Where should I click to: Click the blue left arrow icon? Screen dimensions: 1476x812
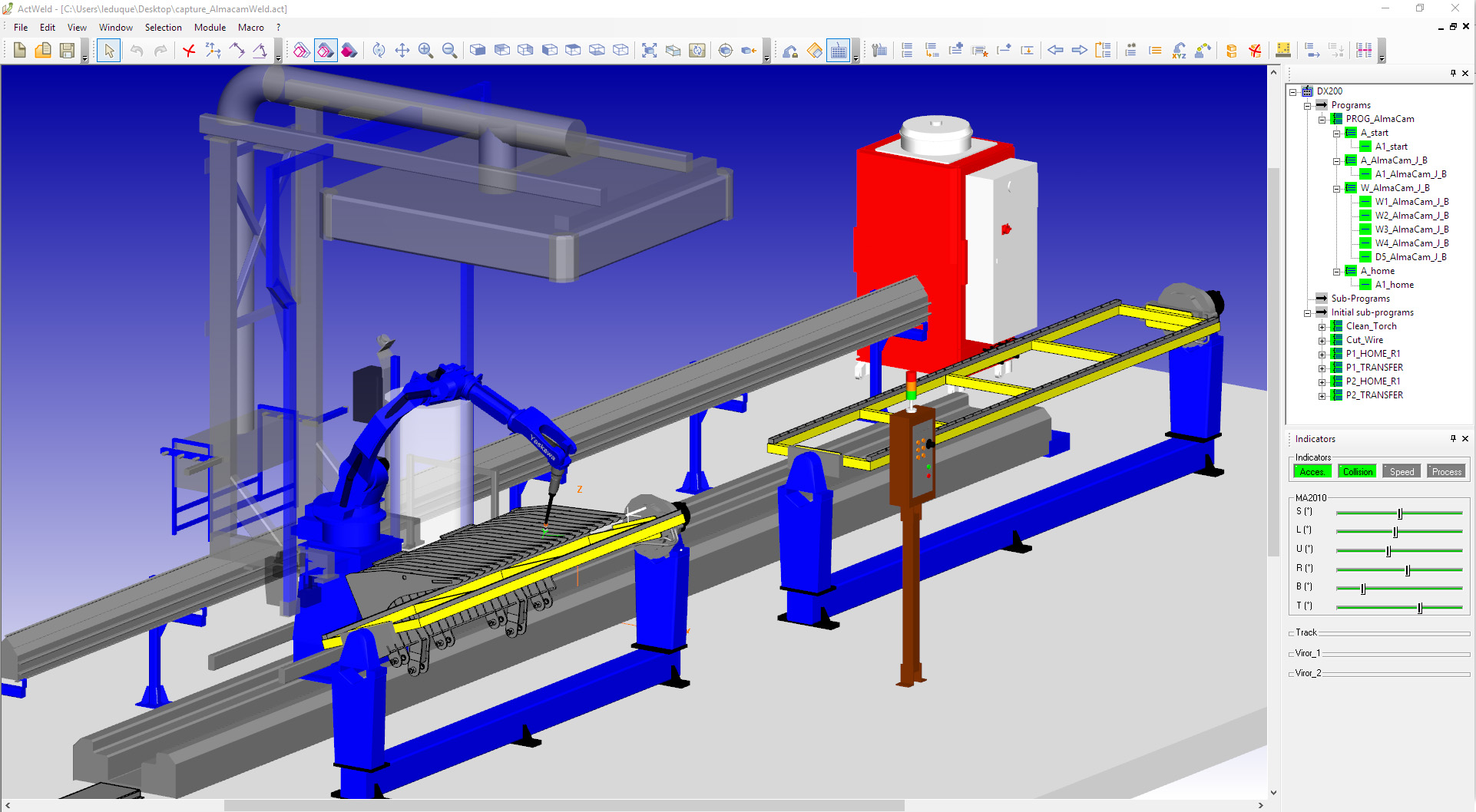click(x=1055, y=51)
